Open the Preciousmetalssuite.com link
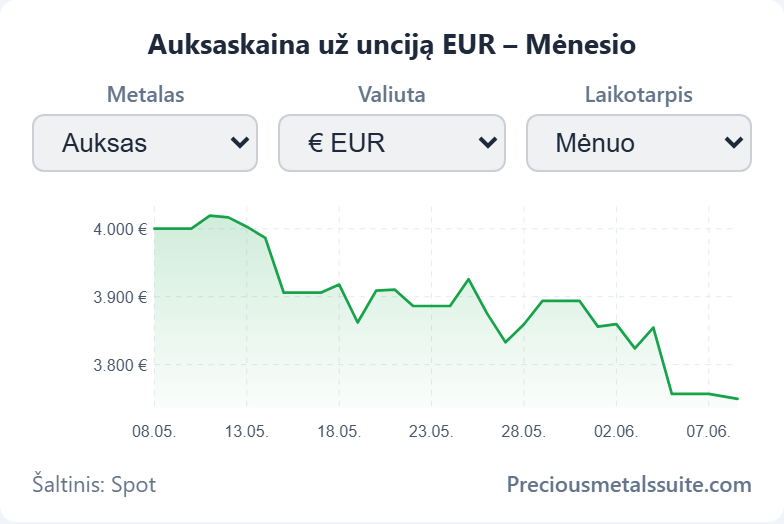Viewport: 784px width, 524px height. [629, 484]
